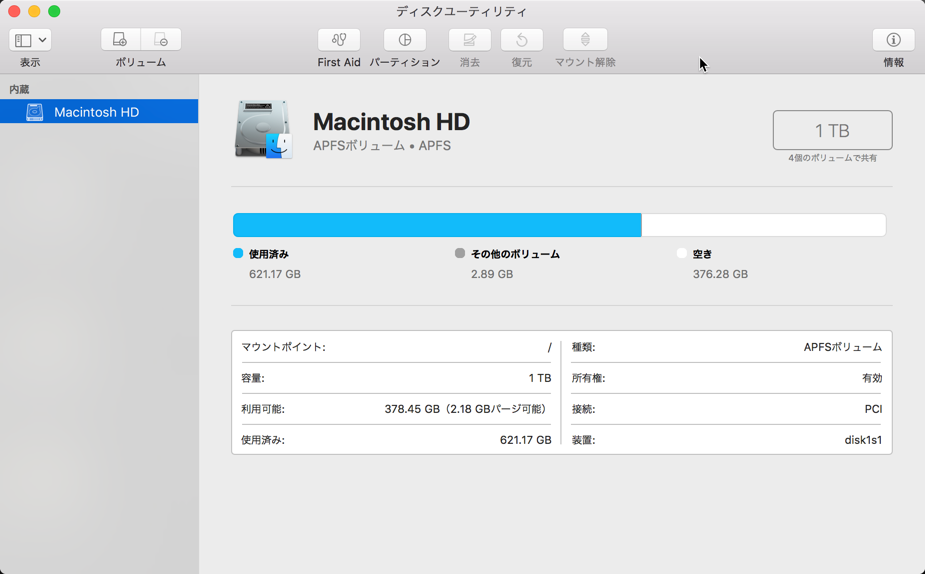Click the white 空き legend dot
Screen dimensions: 925x574
(682, 253)
